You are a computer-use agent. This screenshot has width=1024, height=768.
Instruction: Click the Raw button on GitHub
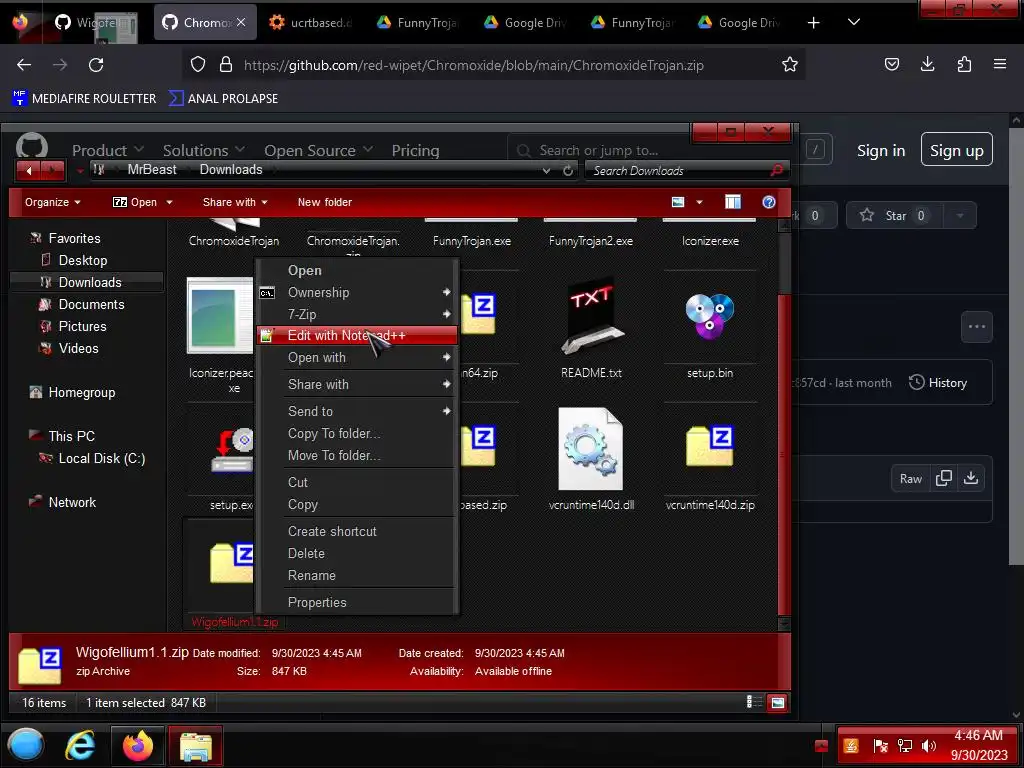point(910,479)
